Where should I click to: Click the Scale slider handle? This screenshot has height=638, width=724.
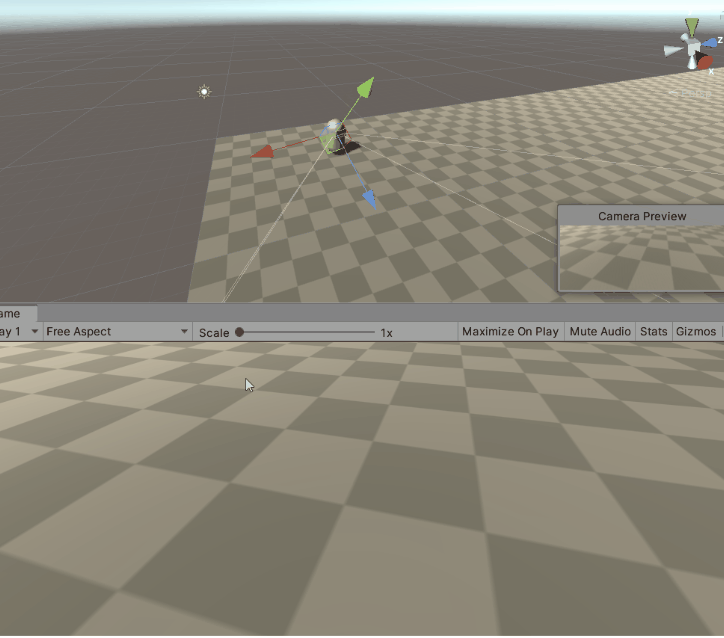click(x=239, y=332)
